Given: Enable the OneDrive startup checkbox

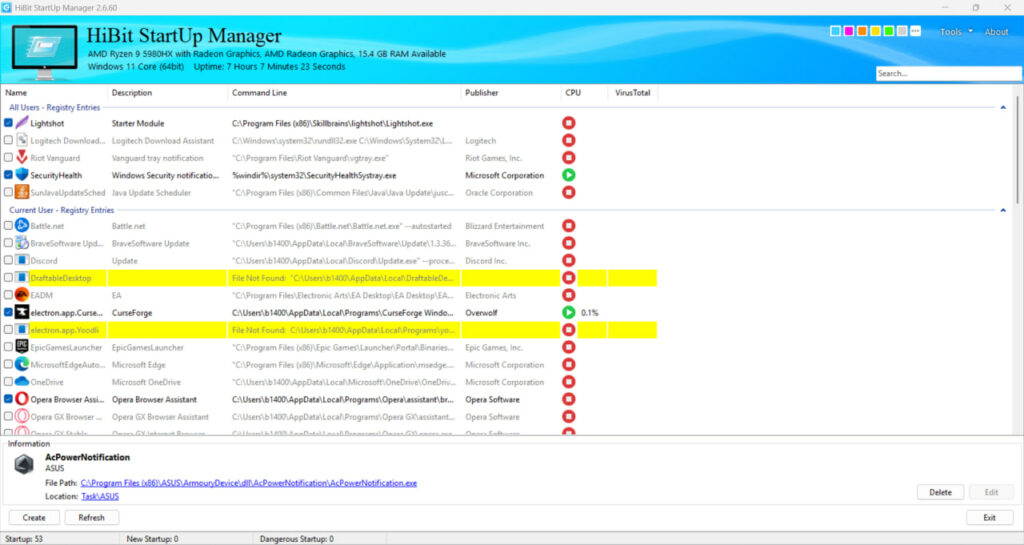Looking at the screenshot, I should 8,381.
